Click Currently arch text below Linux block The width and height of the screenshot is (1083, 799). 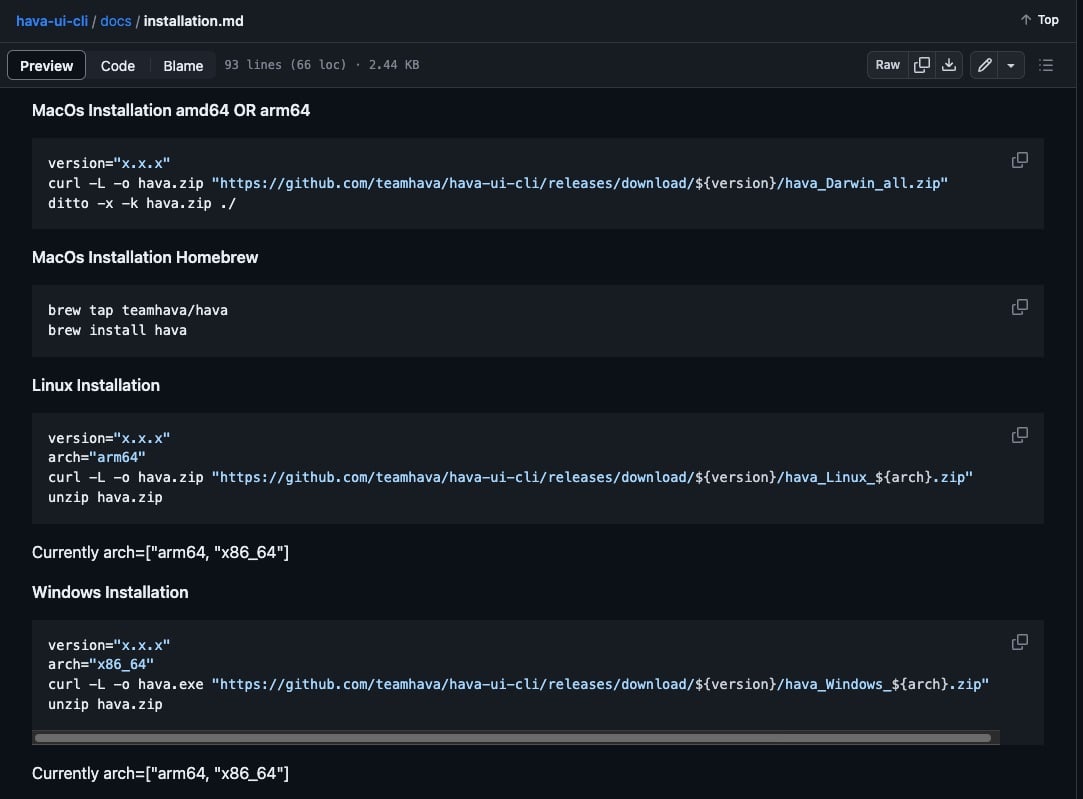(160, 552)
